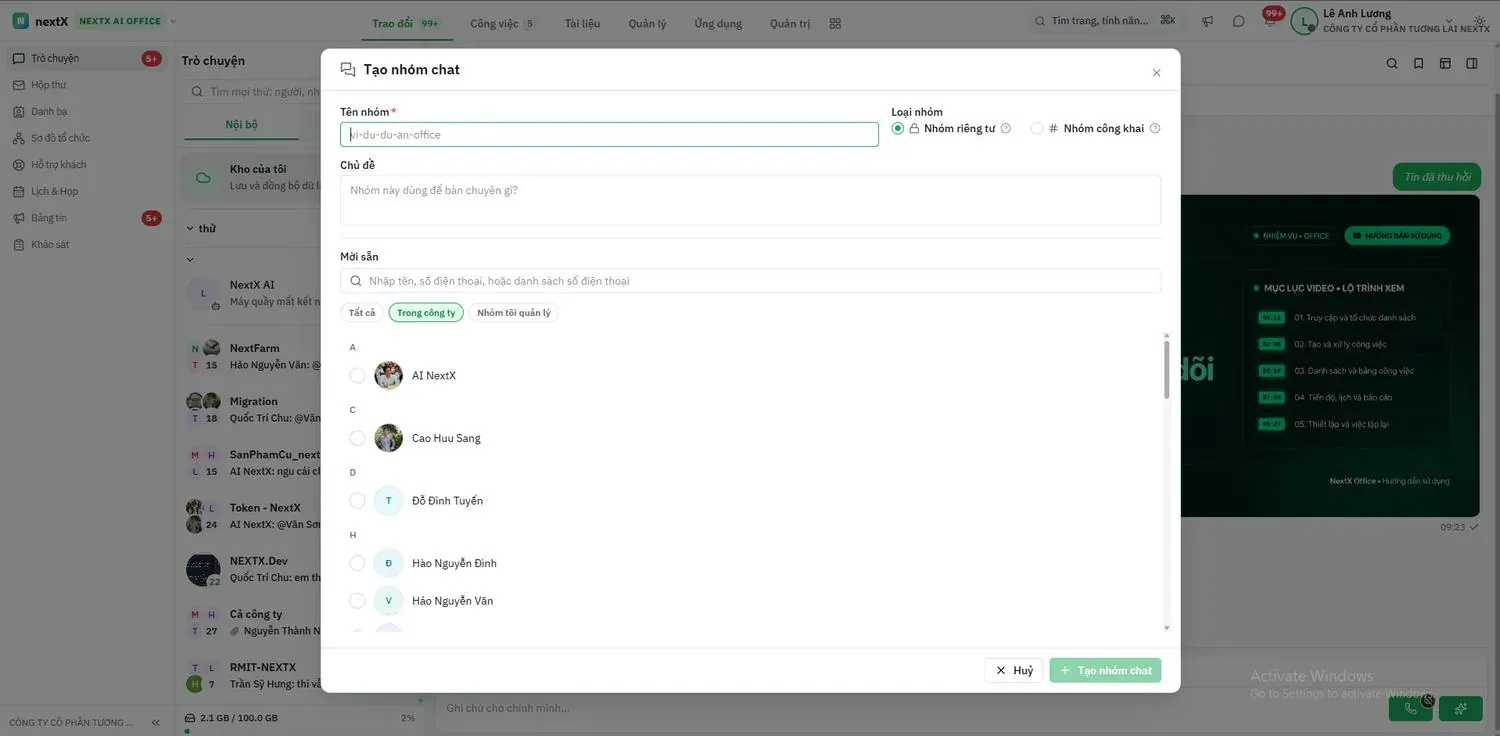
Task: Switch to the Tài liệu tab
Action: click(x=582, y=23)
